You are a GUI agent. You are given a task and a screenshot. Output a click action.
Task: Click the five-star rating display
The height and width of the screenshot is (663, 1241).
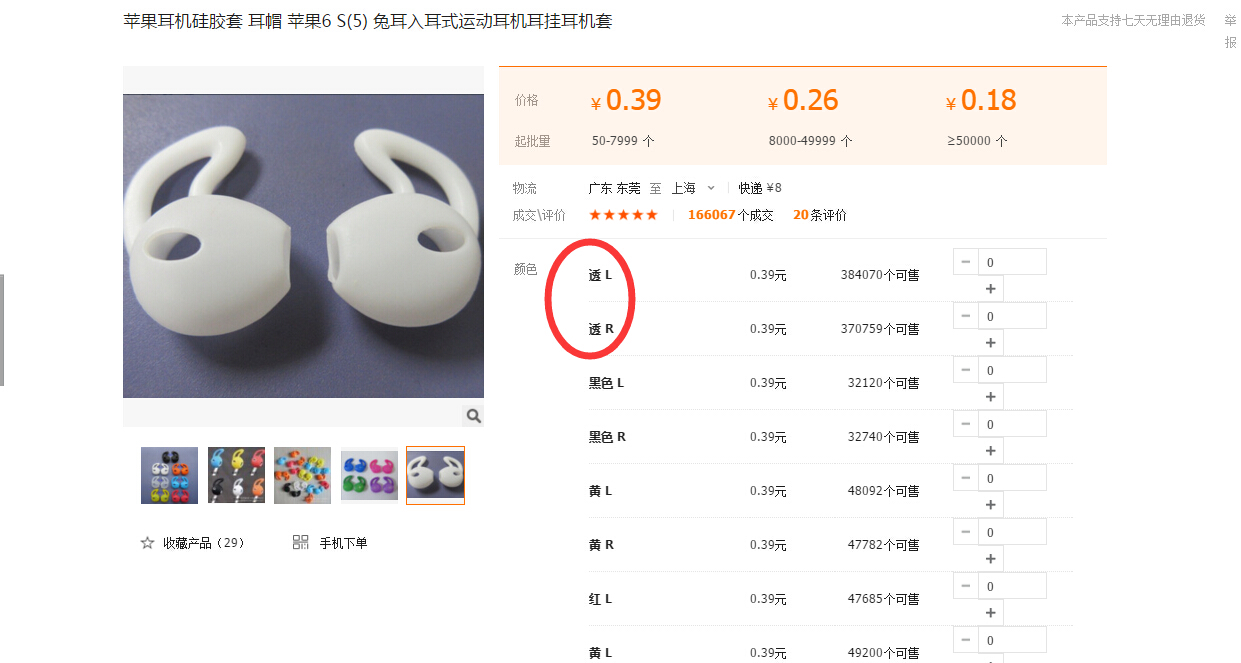click(623, 215)
